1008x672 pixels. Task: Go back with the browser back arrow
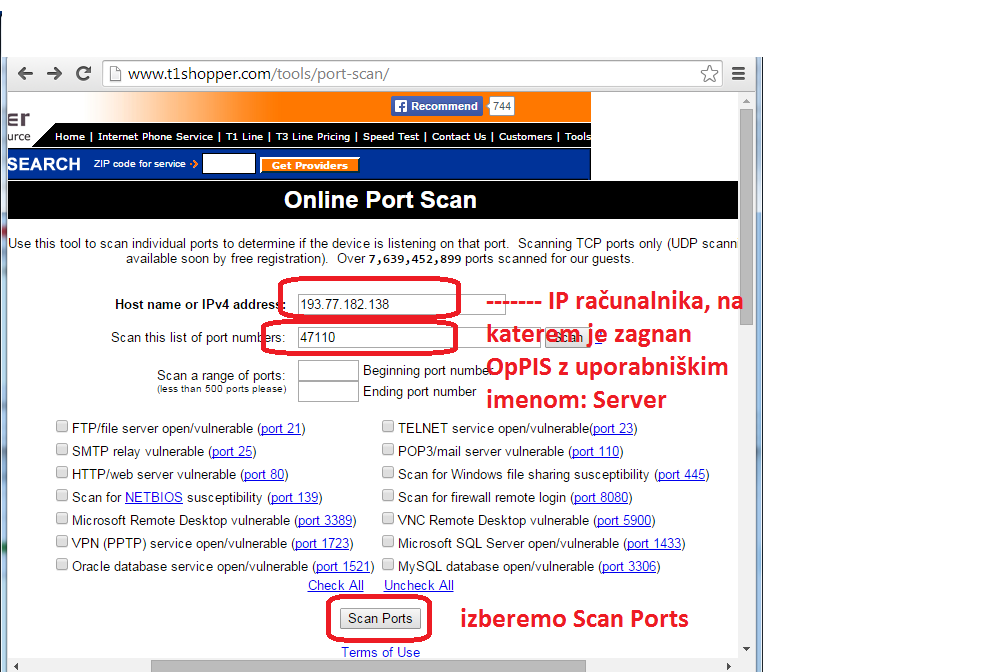(25, 73)
